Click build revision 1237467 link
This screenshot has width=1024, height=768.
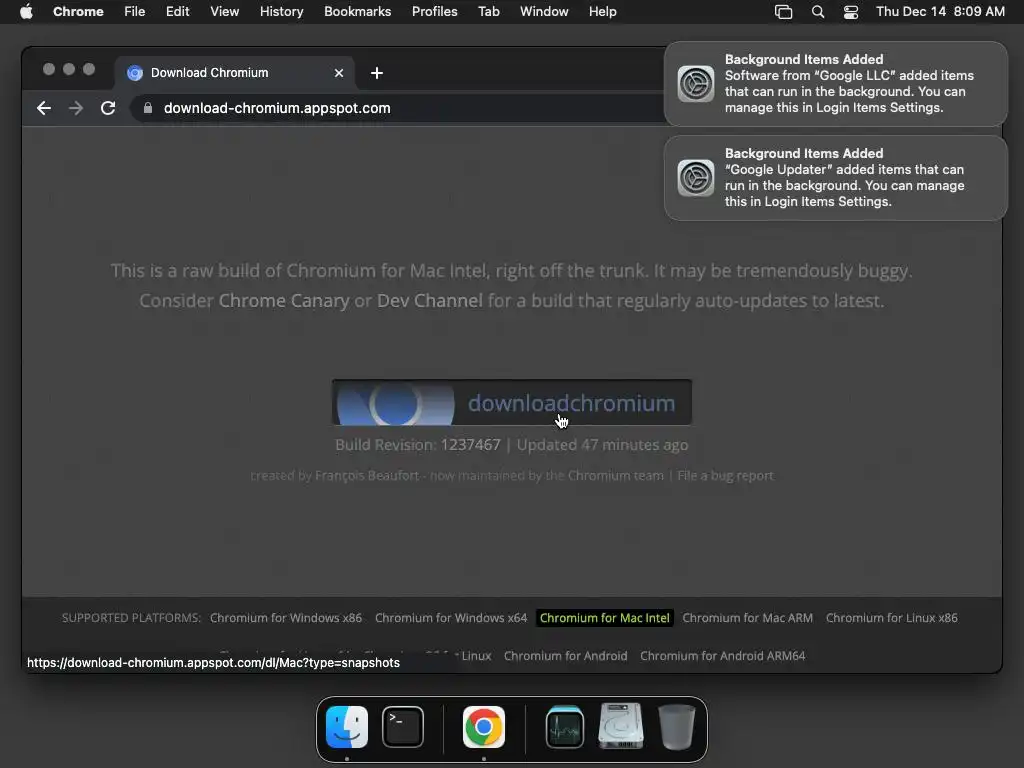(470, 445)
